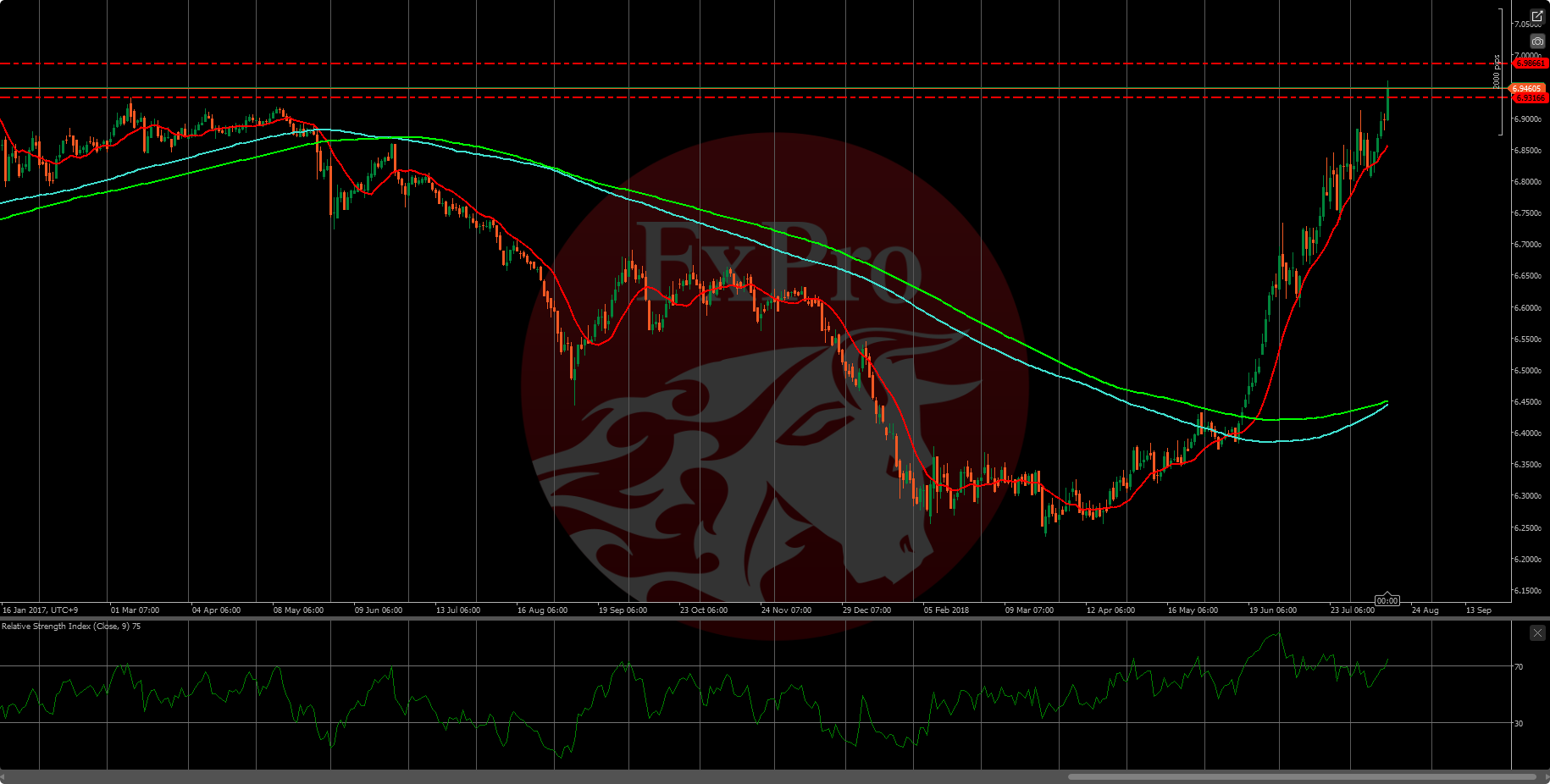The height and width of the screenshot is (784, 1550).
Task: Click the divider between chart and RSI panel
Action: [775, 618]
